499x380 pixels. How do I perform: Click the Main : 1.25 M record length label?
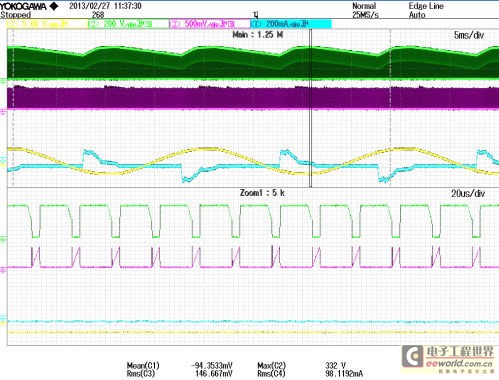(258, 34)
